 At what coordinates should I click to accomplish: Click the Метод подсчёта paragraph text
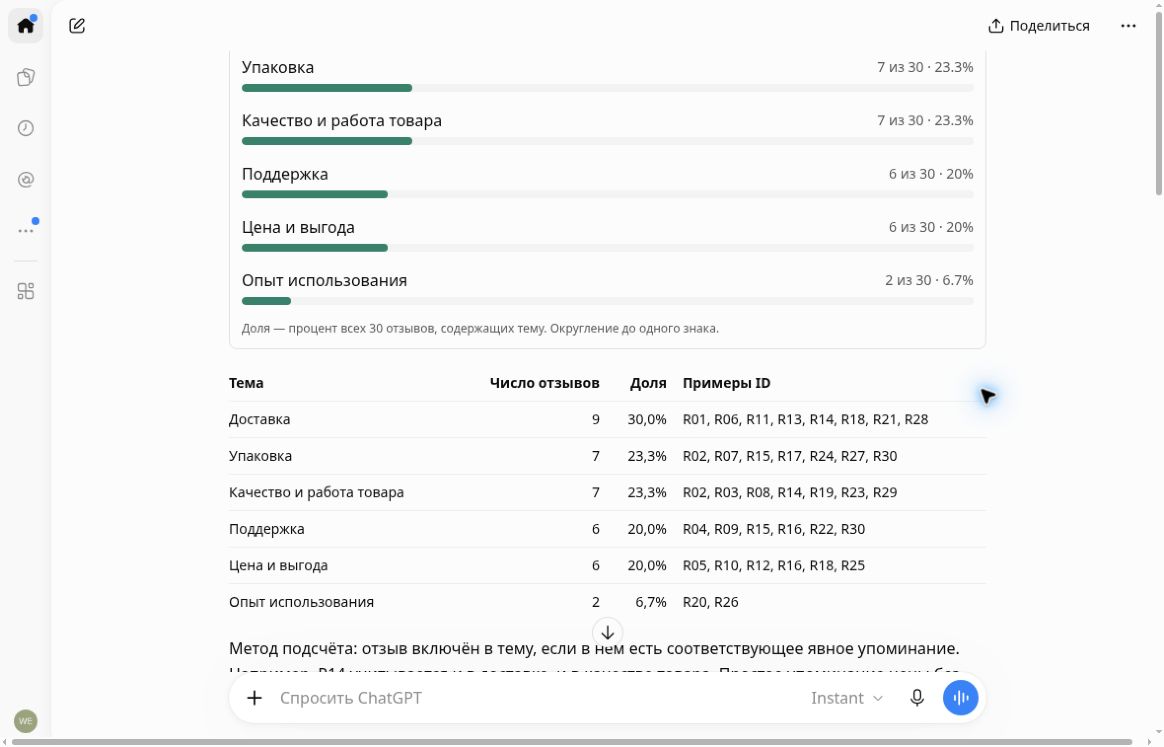click(594, 649)
